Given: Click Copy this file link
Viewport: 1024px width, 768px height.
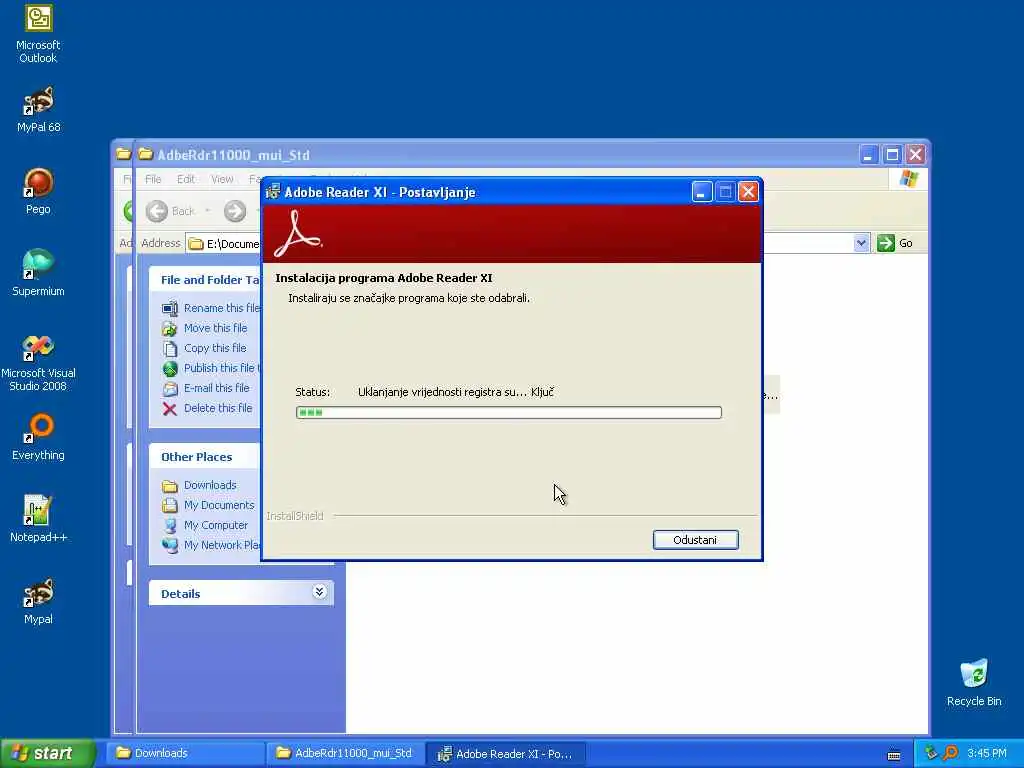Looking at the screenshot, I should coord(215,348).
